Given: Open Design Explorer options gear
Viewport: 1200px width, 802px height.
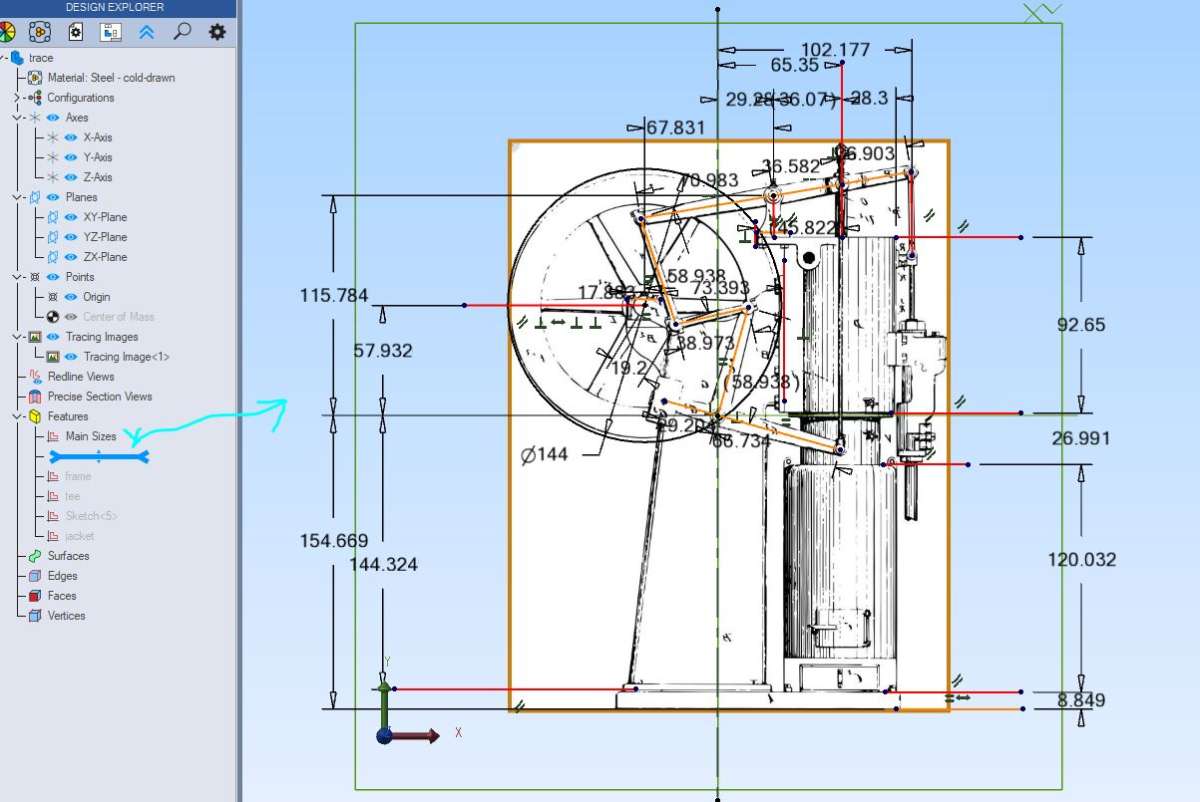Looking at the screenshot, I should (217, 32).
